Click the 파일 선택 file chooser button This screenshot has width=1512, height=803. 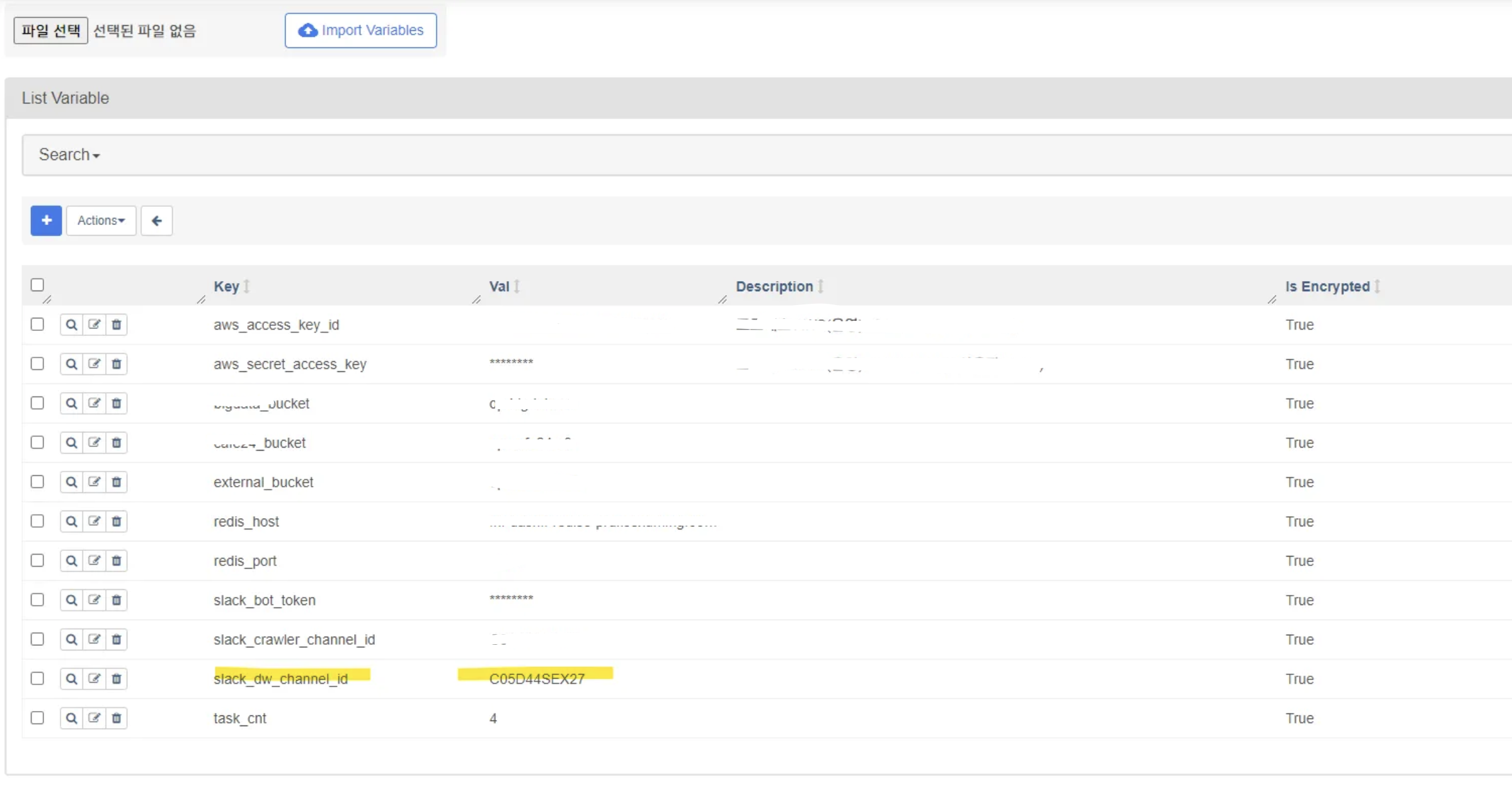tap(50, 30)
